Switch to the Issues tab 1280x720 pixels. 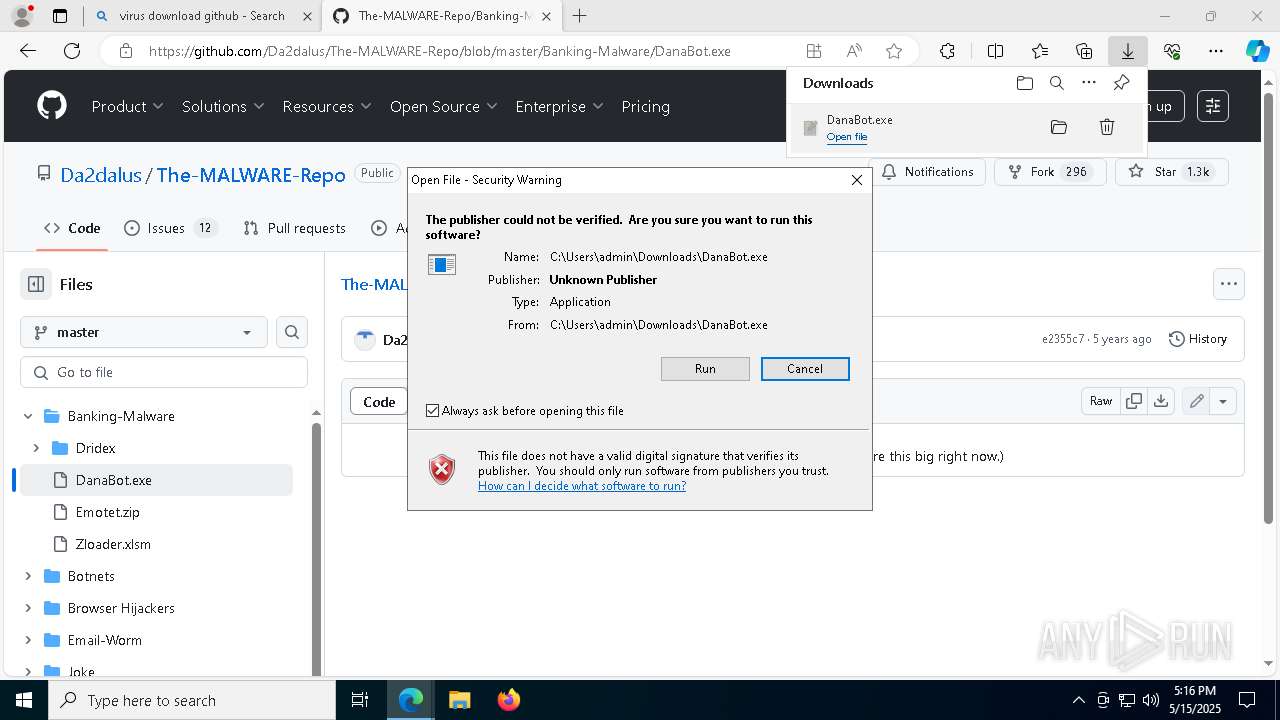[x=170, y=228]
